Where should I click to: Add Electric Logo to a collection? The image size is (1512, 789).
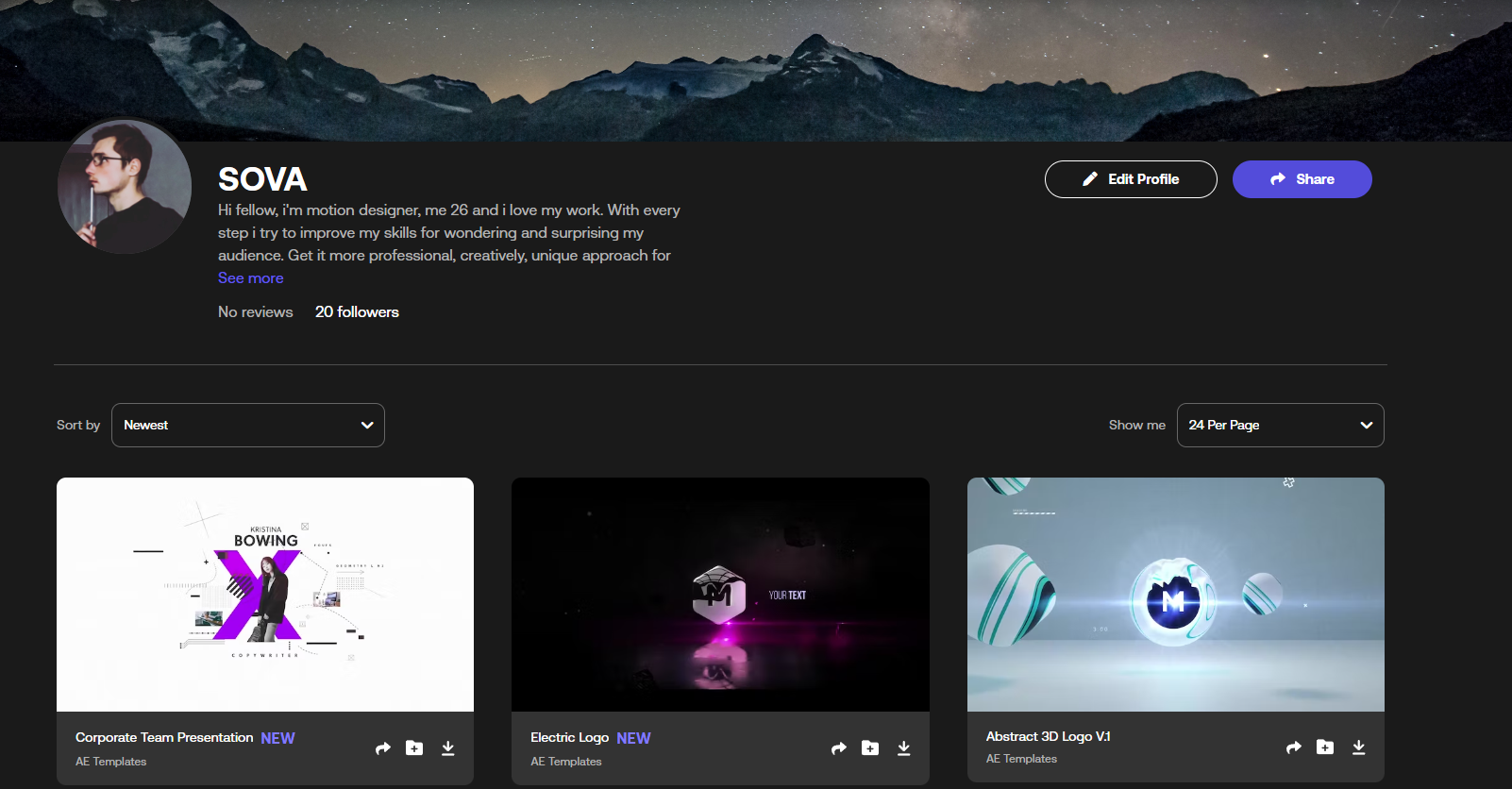click(x=870, y=748)
